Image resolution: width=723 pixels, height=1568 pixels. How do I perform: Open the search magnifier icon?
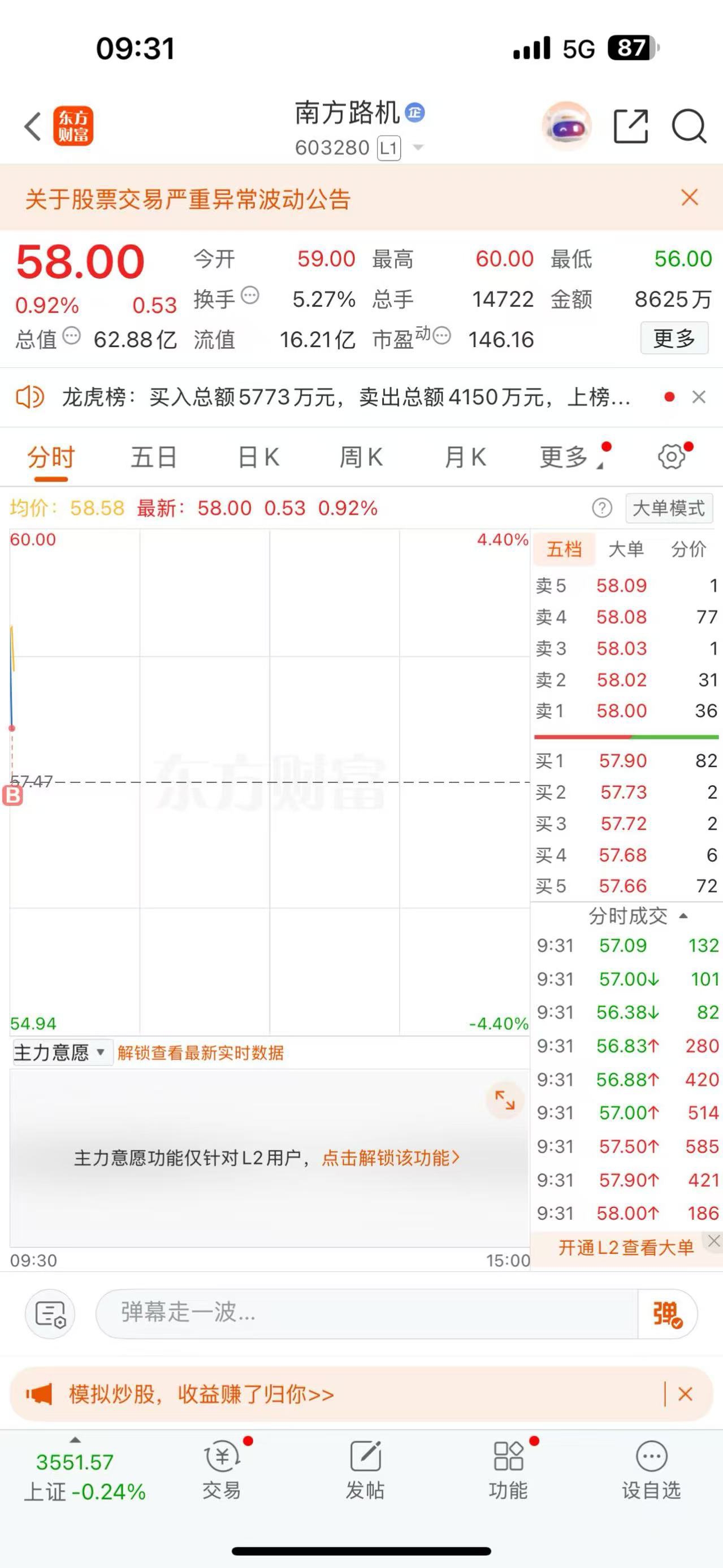(689, 127)
